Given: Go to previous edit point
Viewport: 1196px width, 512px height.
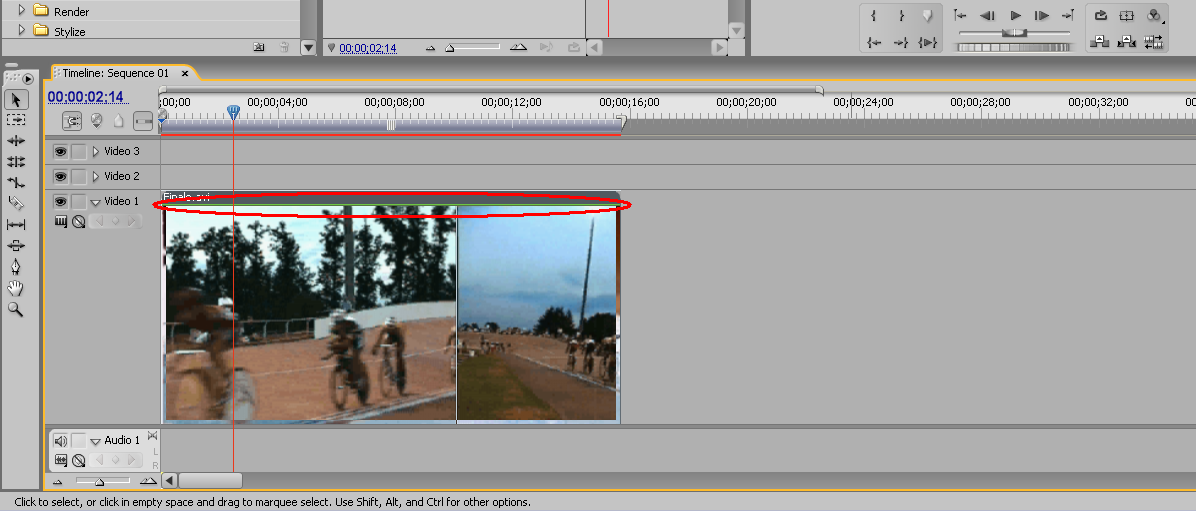Looking at the screenshot, I should click(x=961, y=15).
